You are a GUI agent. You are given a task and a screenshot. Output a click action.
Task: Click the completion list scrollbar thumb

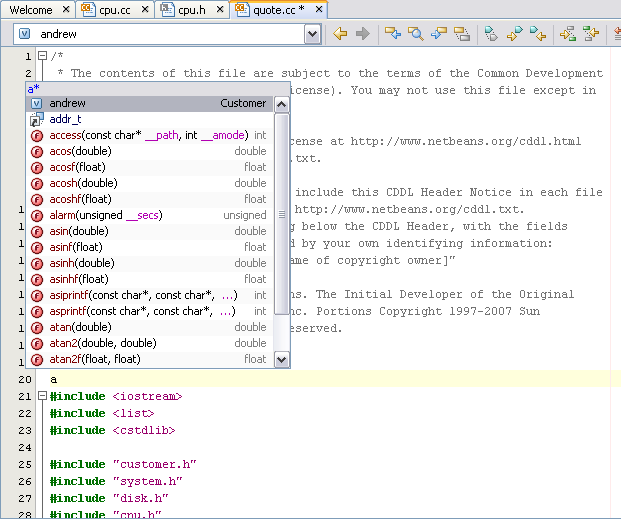tap(282, 214)
